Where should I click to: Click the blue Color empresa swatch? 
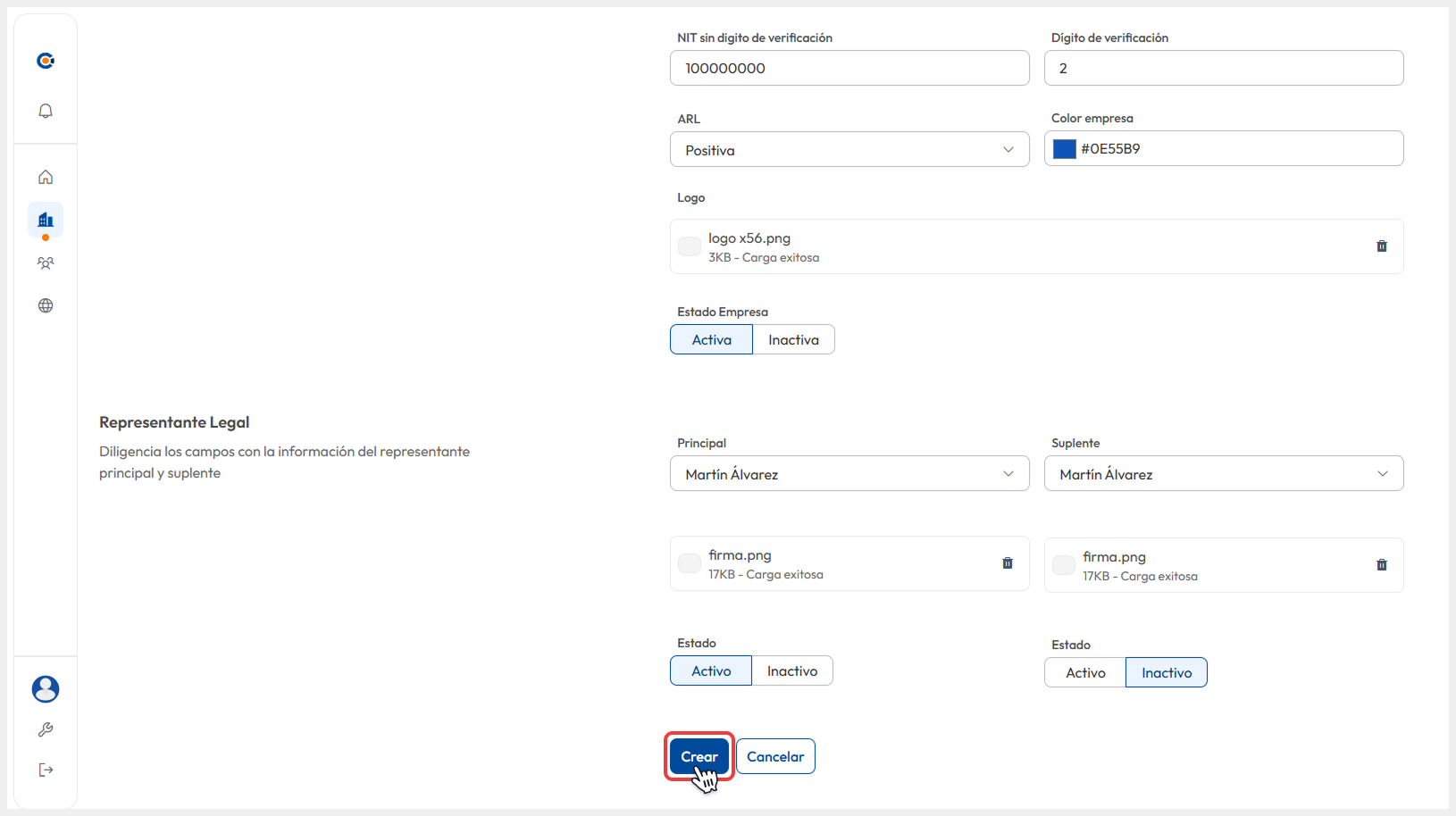(x=1064, y=149)
